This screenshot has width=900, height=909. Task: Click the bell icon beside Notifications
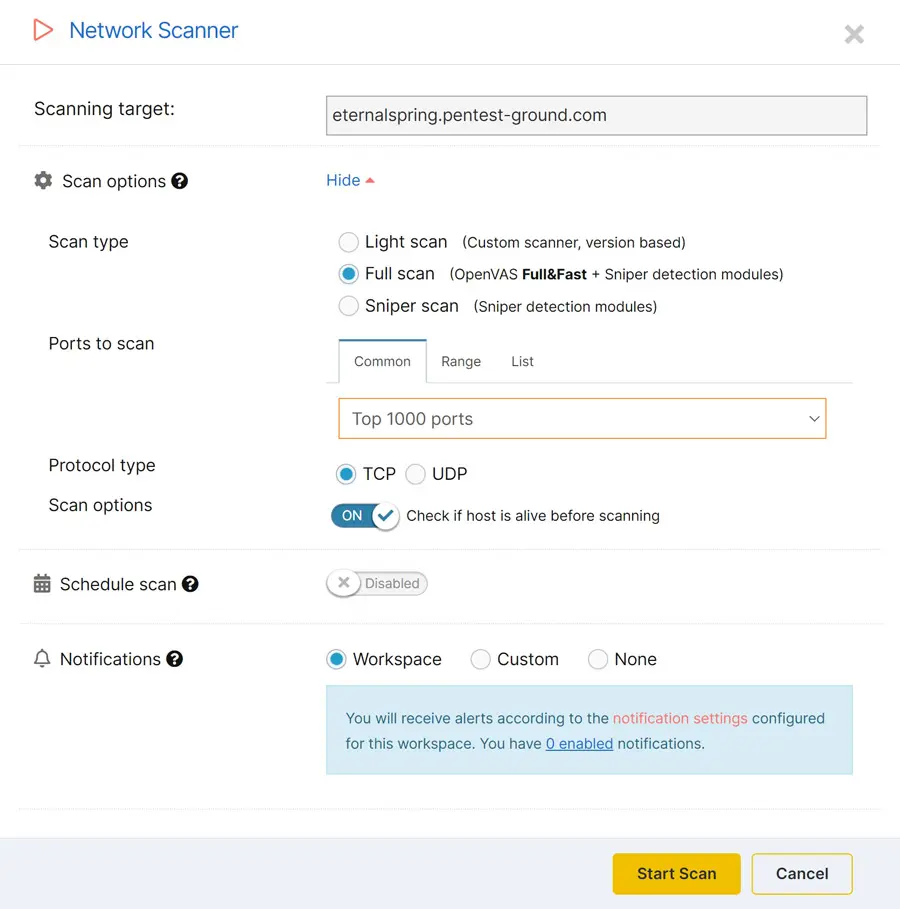tap(43, 659)
